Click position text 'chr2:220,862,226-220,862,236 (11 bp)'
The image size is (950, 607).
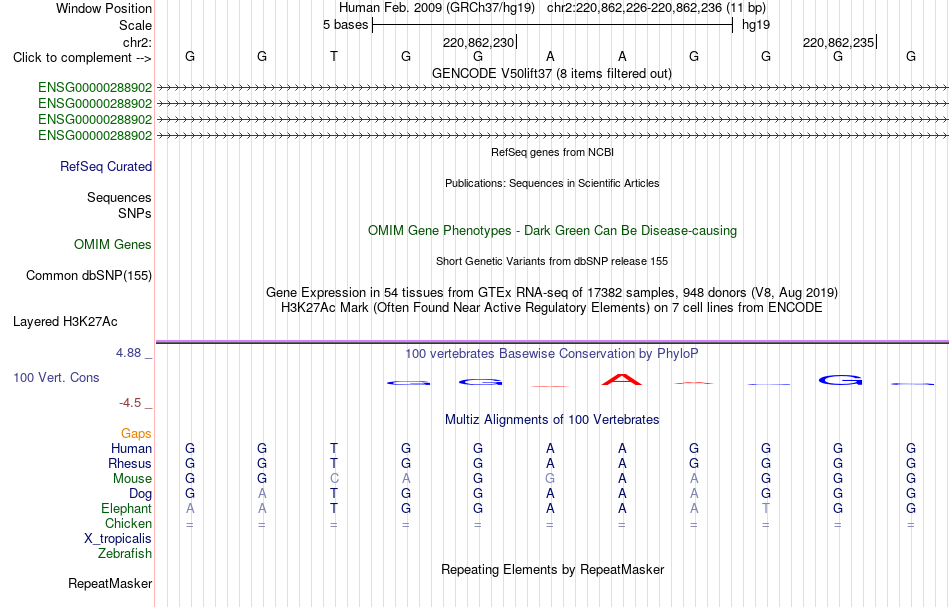click(656, 8)
